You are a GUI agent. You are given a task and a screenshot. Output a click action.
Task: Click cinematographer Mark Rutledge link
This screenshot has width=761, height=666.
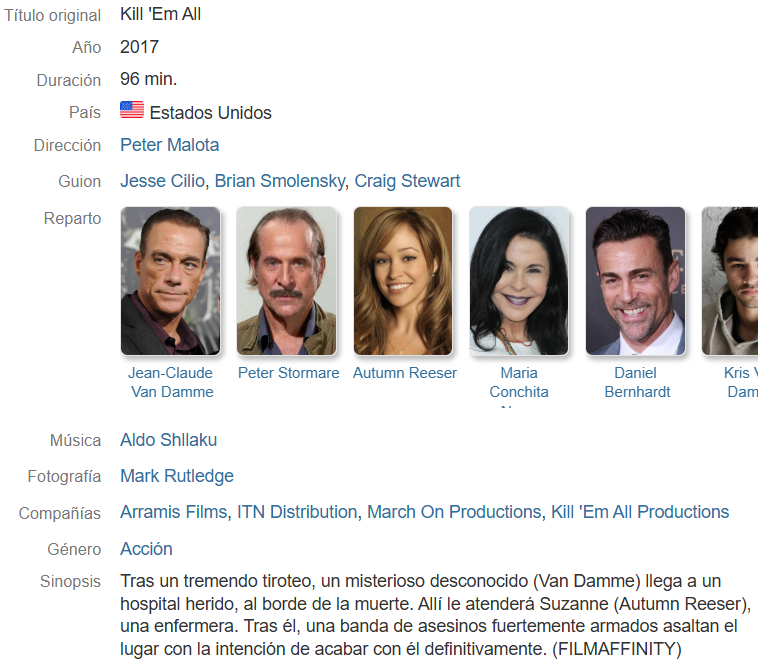click(177, 476)
